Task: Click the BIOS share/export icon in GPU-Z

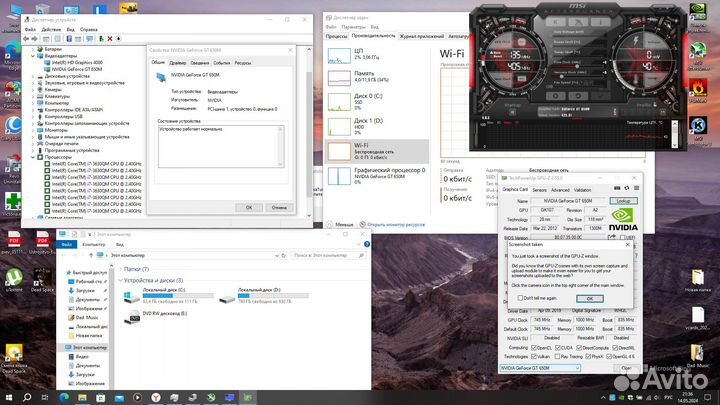Action: pyautogui.click(x=612, y=237)
